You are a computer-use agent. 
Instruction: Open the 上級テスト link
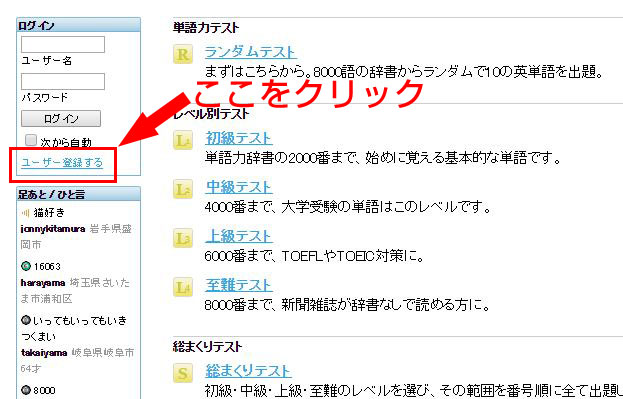[x=239, y=236]
